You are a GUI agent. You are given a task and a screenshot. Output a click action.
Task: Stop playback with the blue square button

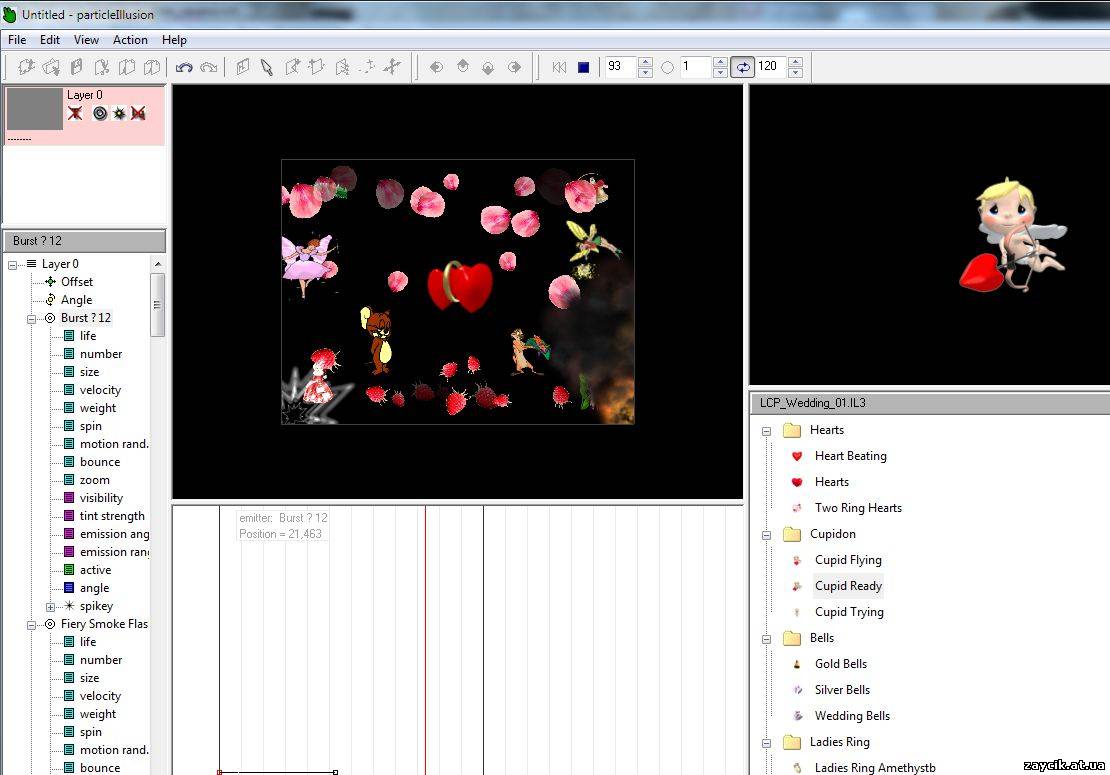[x=583, y=67]
